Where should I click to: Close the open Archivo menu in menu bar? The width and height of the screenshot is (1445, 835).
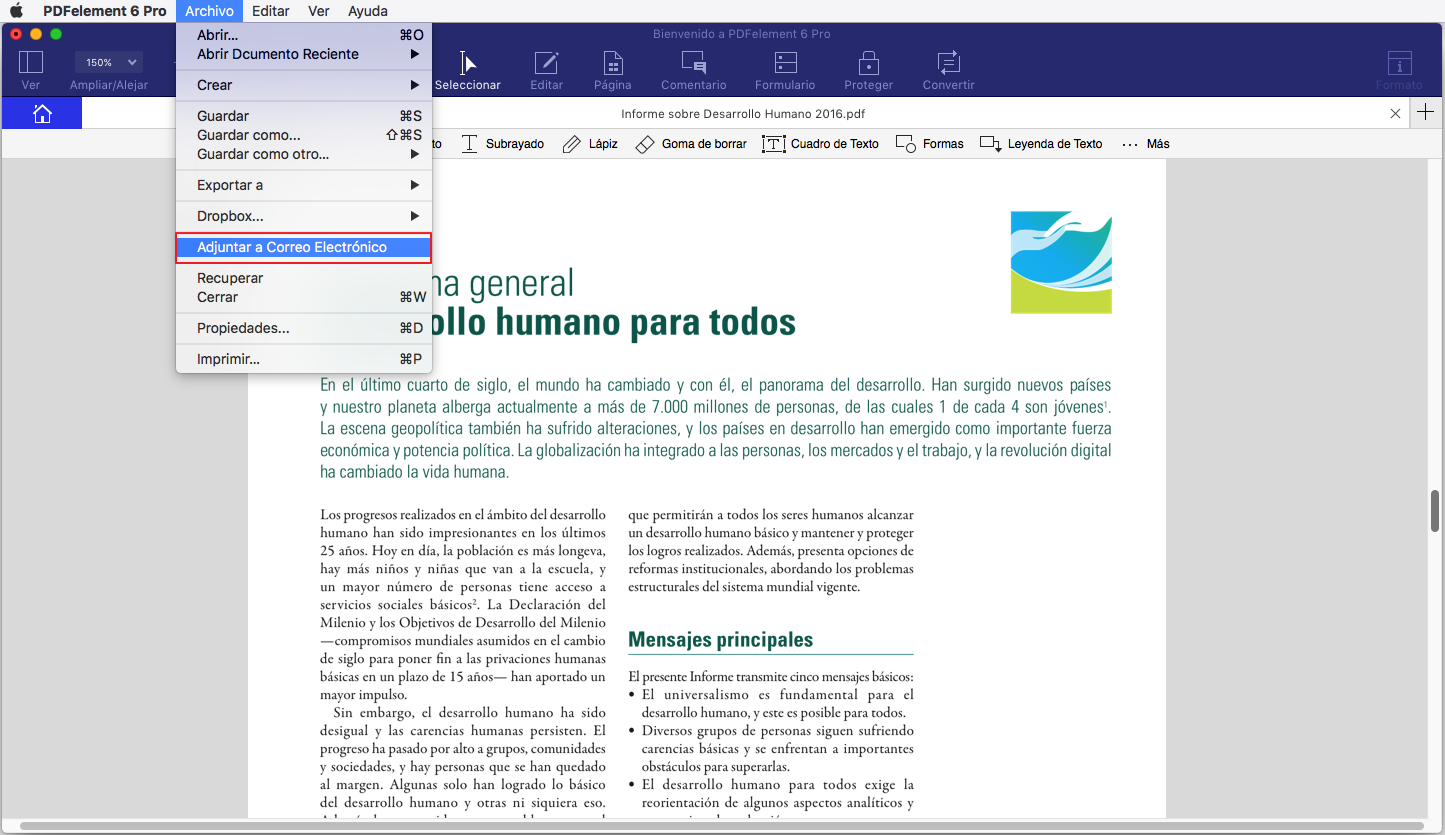click(x=209, y=11)
